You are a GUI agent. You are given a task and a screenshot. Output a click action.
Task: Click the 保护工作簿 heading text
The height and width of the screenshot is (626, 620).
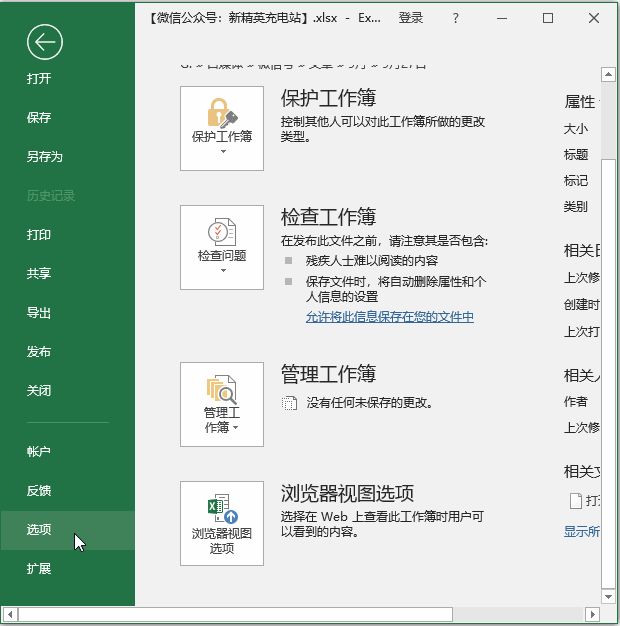[328, 98]
